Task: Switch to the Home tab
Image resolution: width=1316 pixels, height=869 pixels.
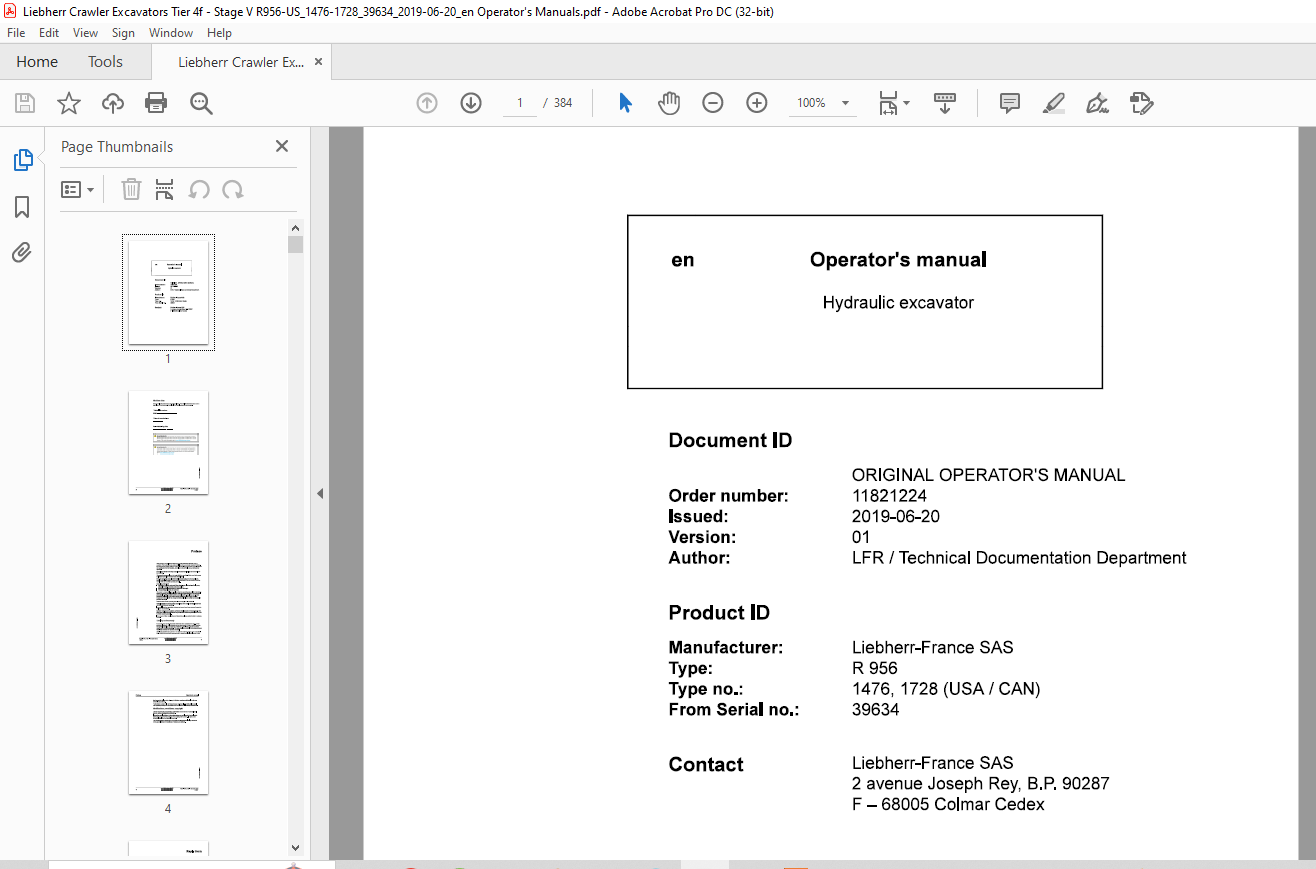Action: coord(37,62)
